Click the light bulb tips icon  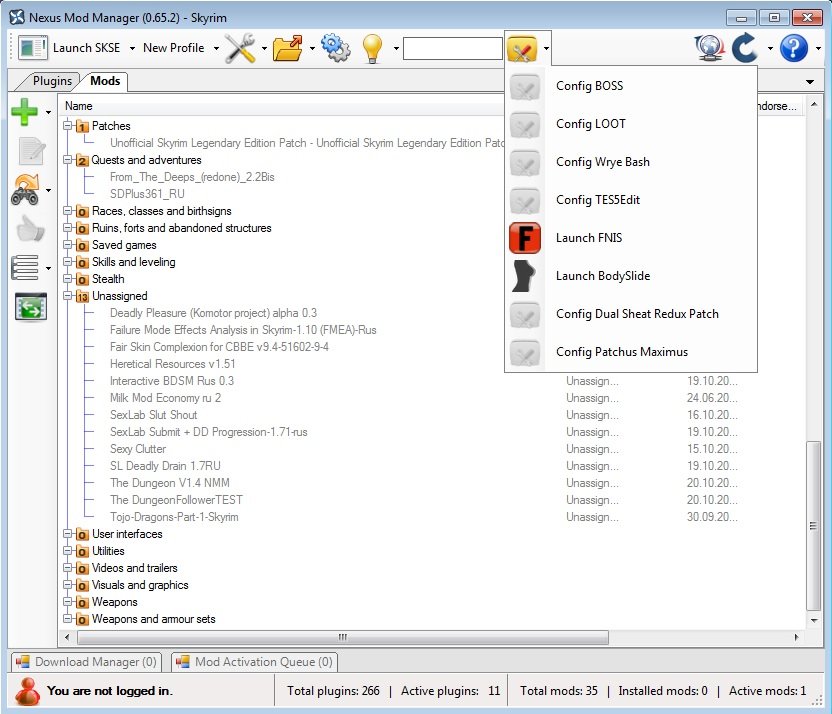coord(373,48)
